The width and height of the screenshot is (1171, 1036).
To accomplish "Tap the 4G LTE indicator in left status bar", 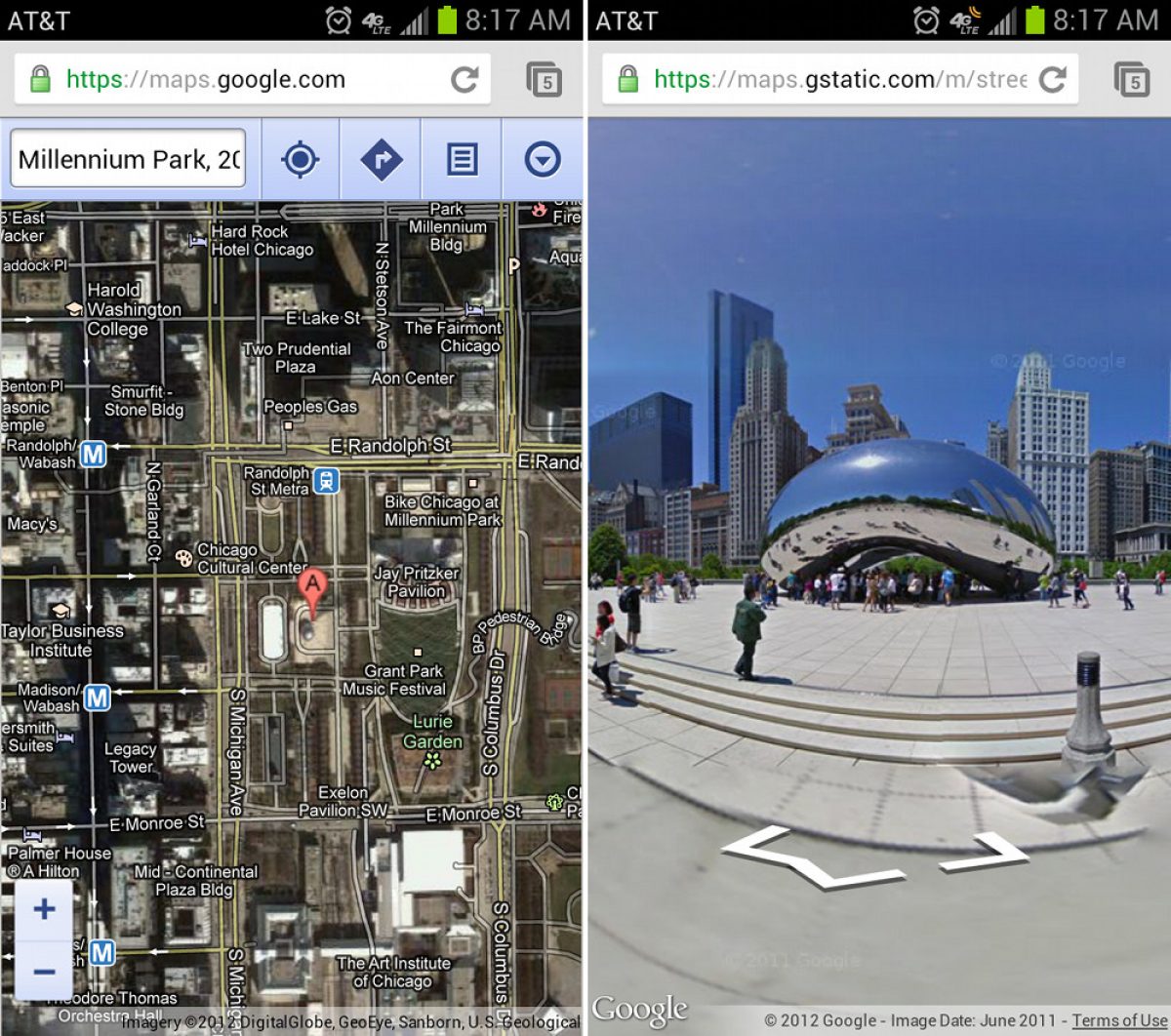I will (x=377, y=21).
